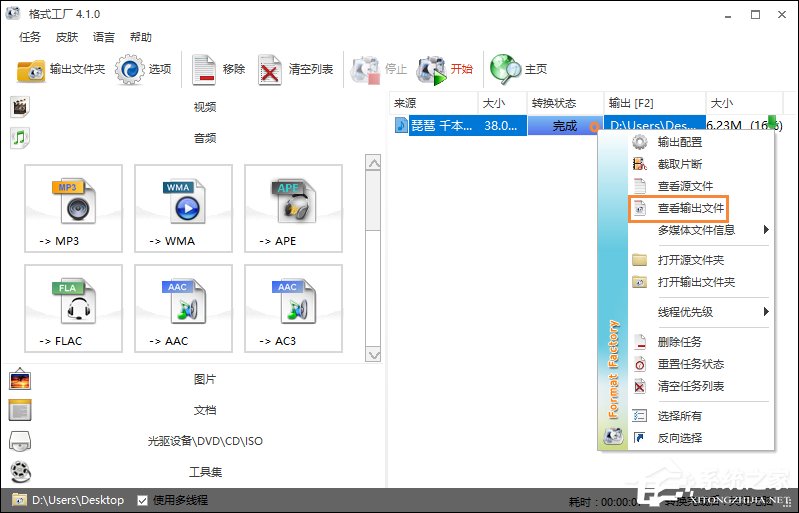Screen dimensions: 799x513
Task: Click the format list scrollbar down arrow
Action: 374,354
